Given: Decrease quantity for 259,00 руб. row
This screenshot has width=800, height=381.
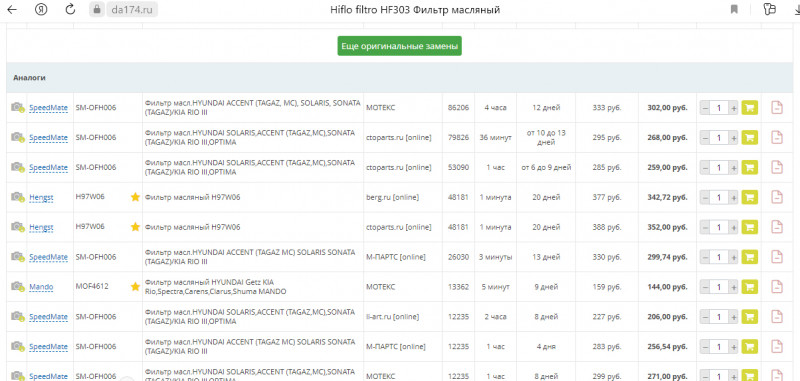Looking at the screenshot, I should pyautogui.click(x=705, y=167).
